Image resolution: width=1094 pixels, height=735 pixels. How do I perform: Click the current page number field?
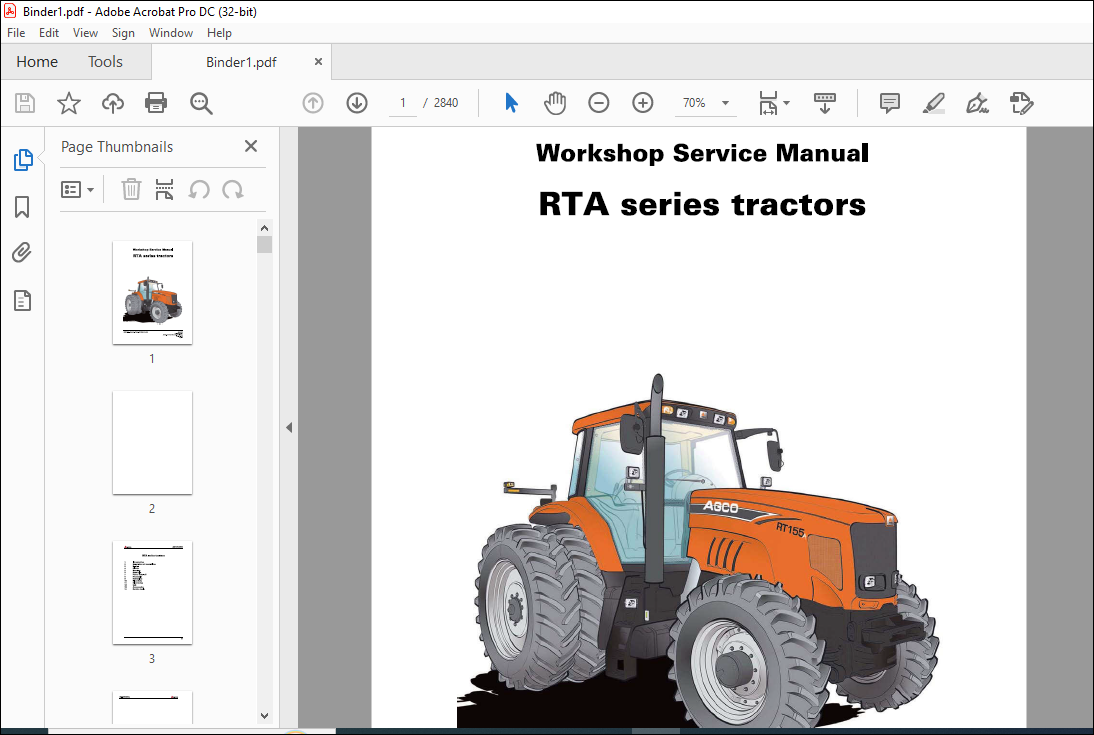click(403, 103)
